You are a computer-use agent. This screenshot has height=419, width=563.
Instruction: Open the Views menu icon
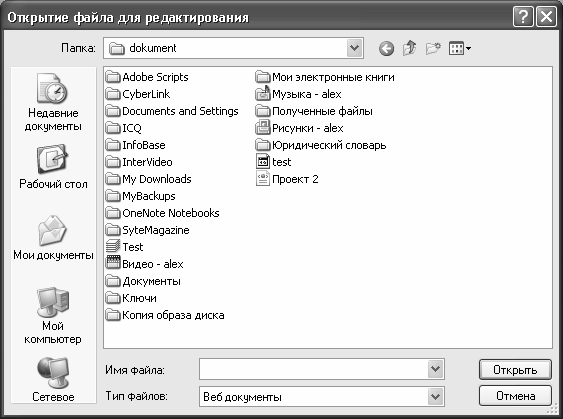(x=460, y=48)
